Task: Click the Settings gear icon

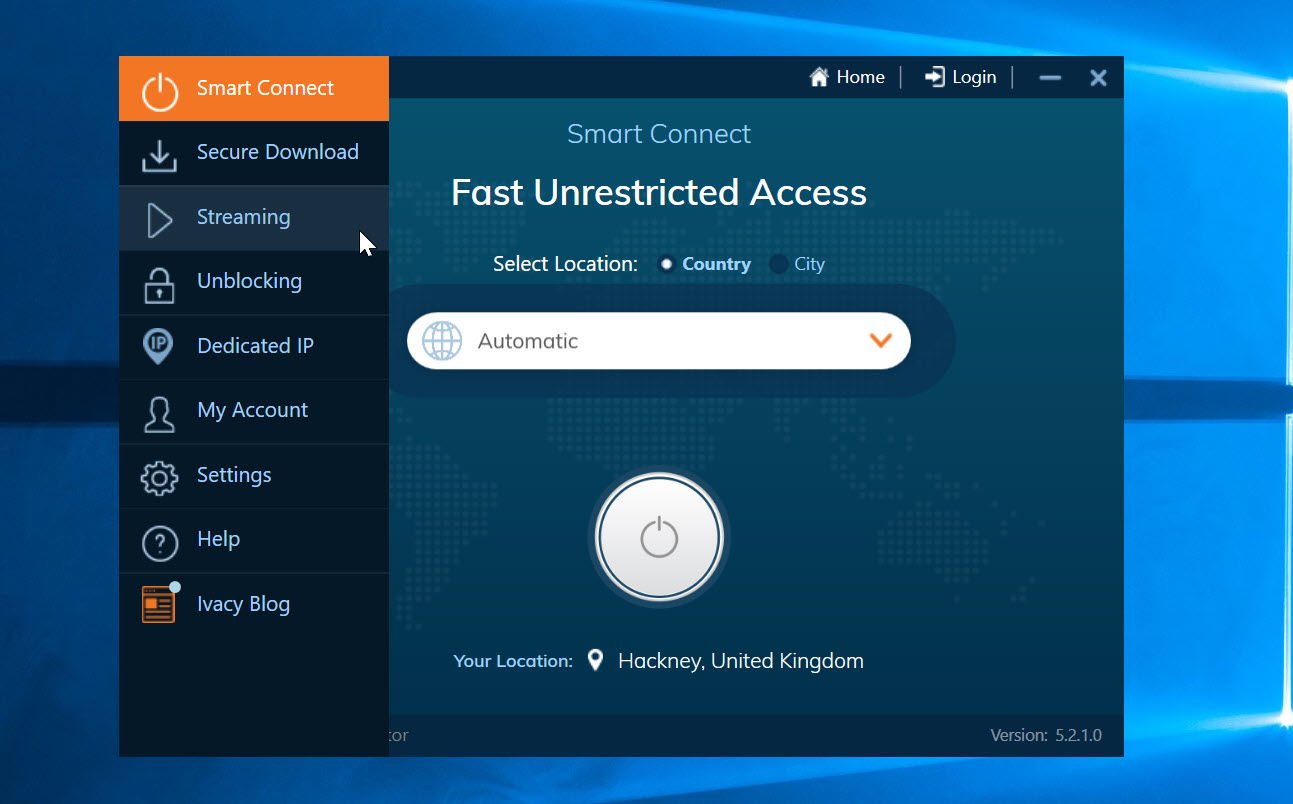Action: (x=158, y=477)
